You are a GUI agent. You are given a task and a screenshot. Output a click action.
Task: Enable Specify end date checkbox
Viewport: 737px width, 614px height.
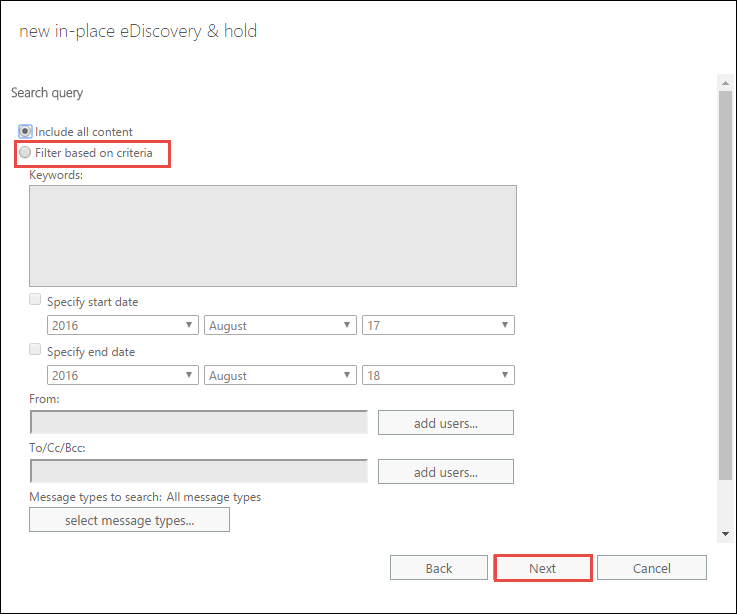(x=35, y=349)
